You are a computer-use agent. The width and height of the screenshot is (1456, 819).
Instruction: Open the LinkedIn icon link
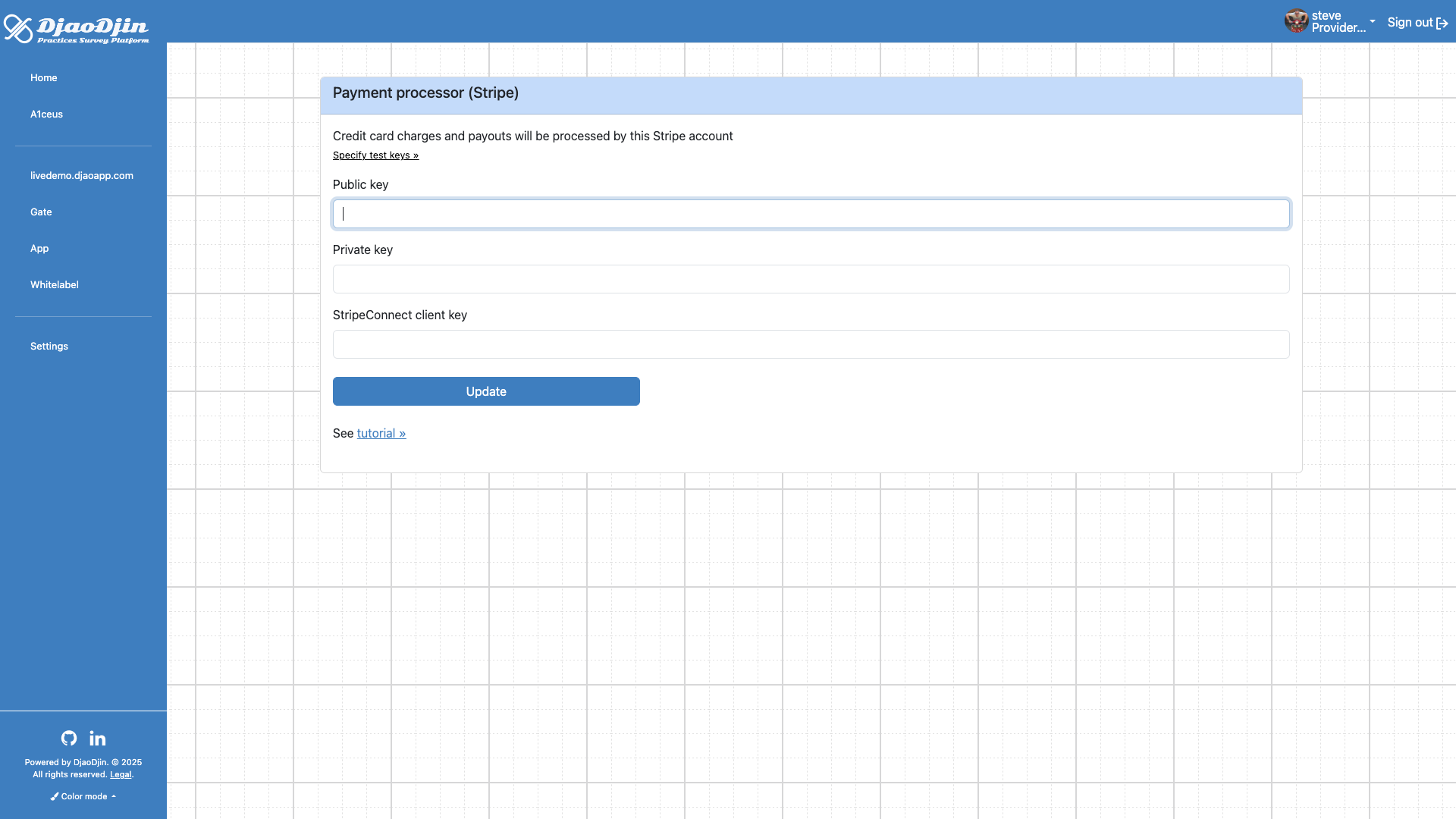pyautogui.click(x=98, y=738)
